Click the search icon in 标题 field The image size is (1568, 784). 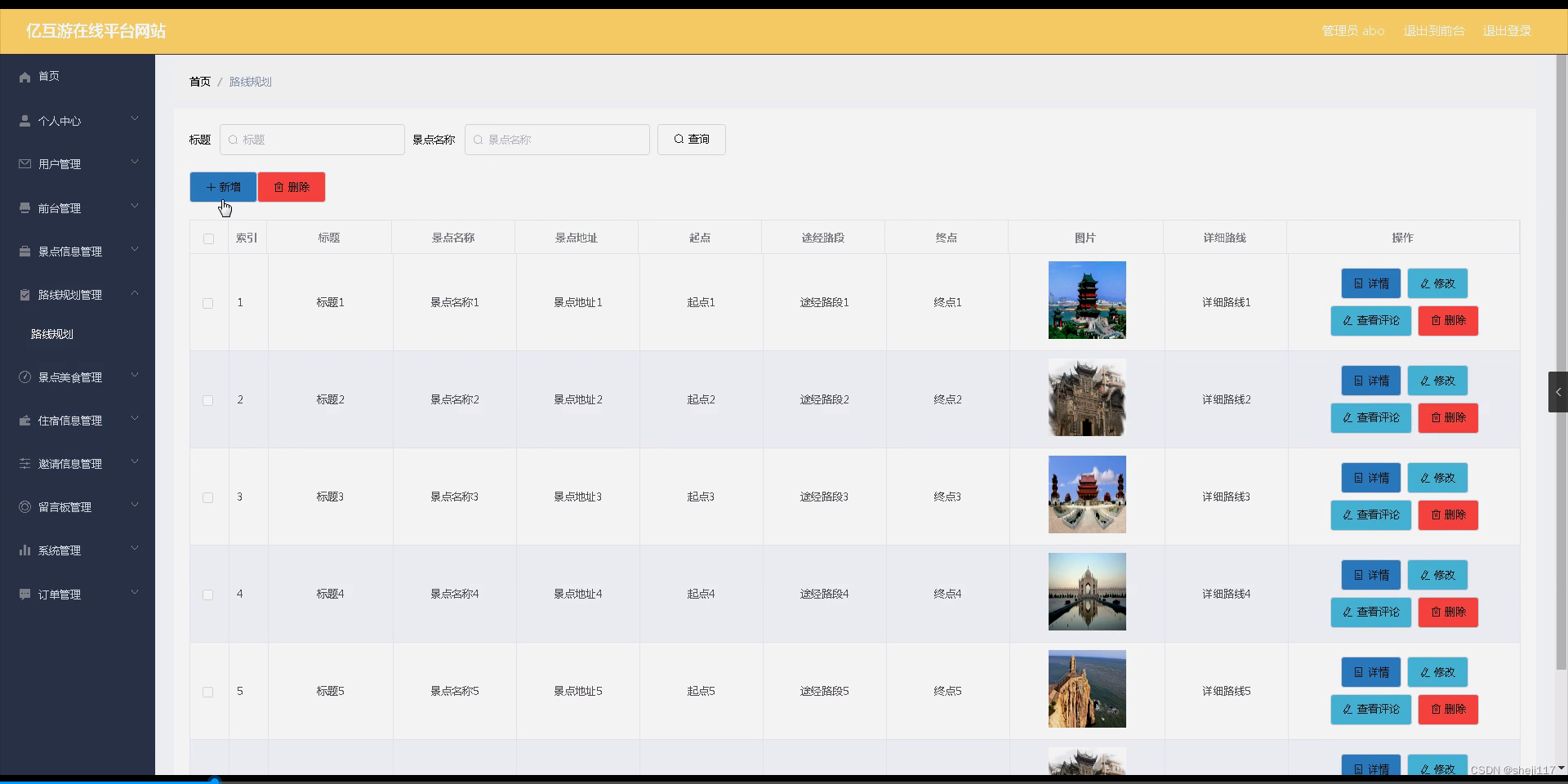point(233,140)
